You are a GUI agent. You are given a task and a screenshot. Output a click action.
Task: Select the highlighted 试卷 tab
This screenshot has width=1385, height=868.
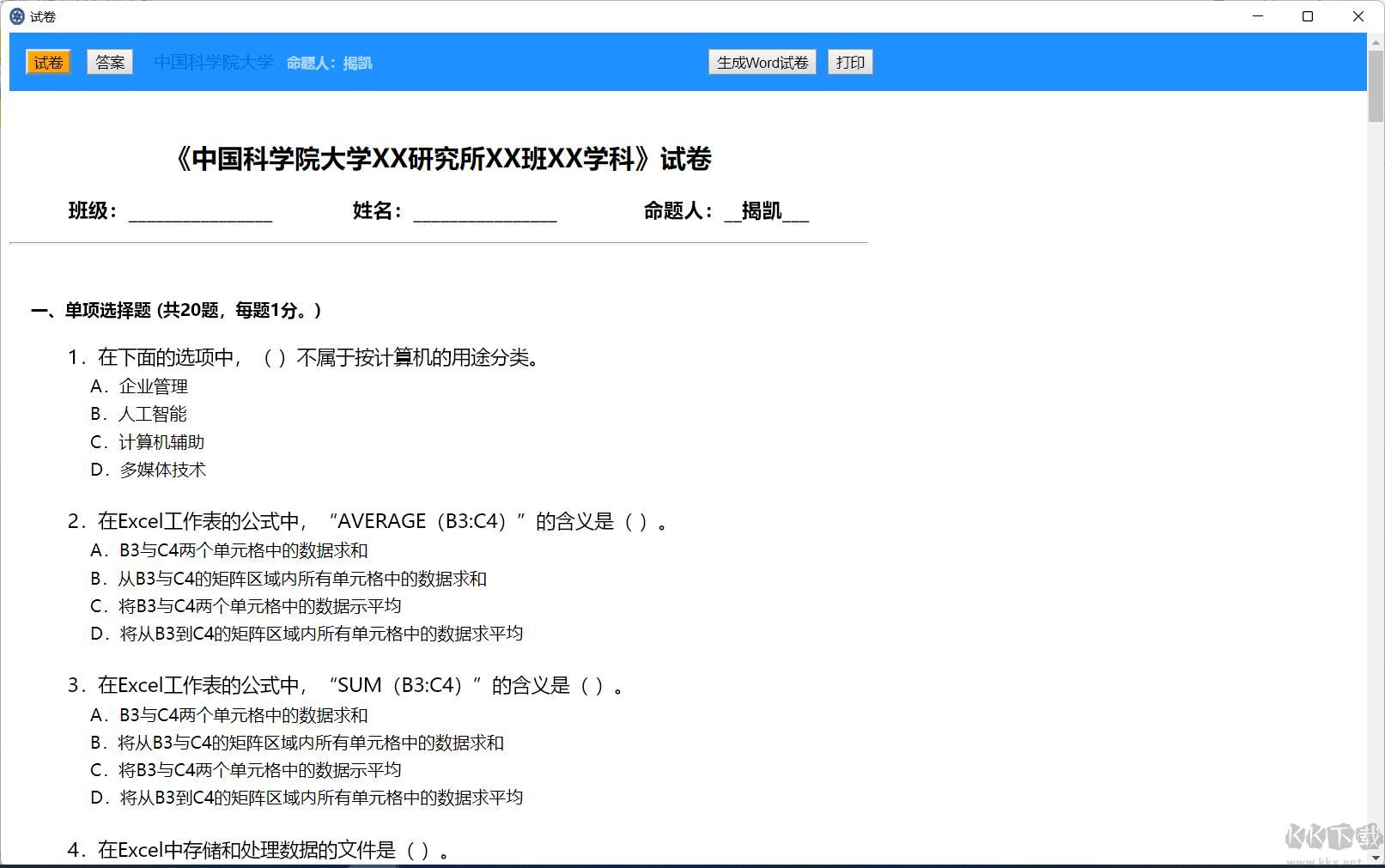coord(48,62)
